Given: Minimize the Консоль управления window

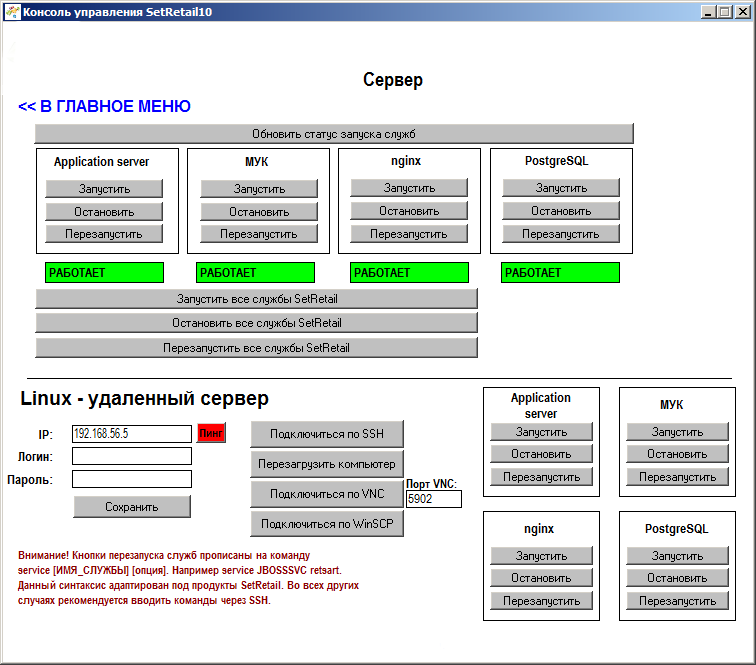Looking at the screenshot, I should tap(708, 12).
